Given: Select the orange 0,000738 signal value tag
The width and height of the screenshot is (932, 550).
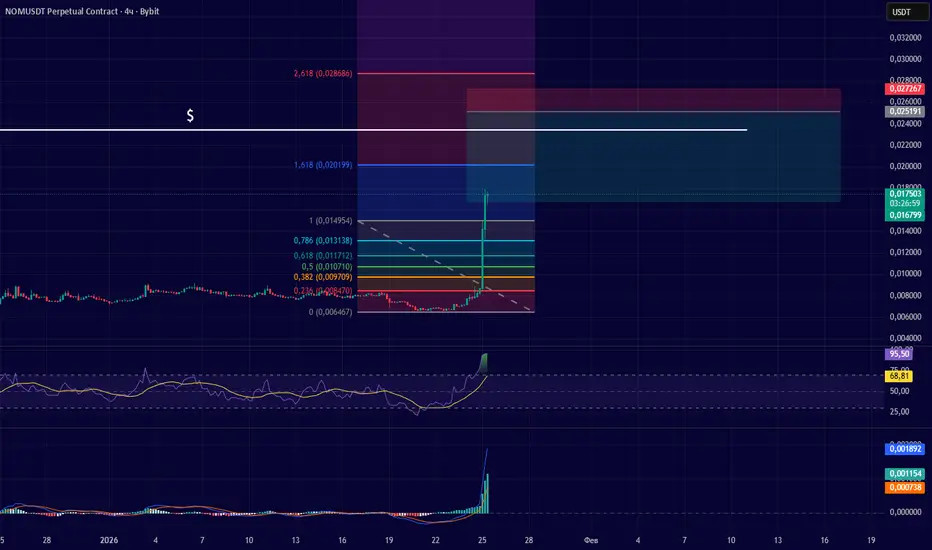Looking at the screenshot, I should pyautogui.click(x=905, y=488).
